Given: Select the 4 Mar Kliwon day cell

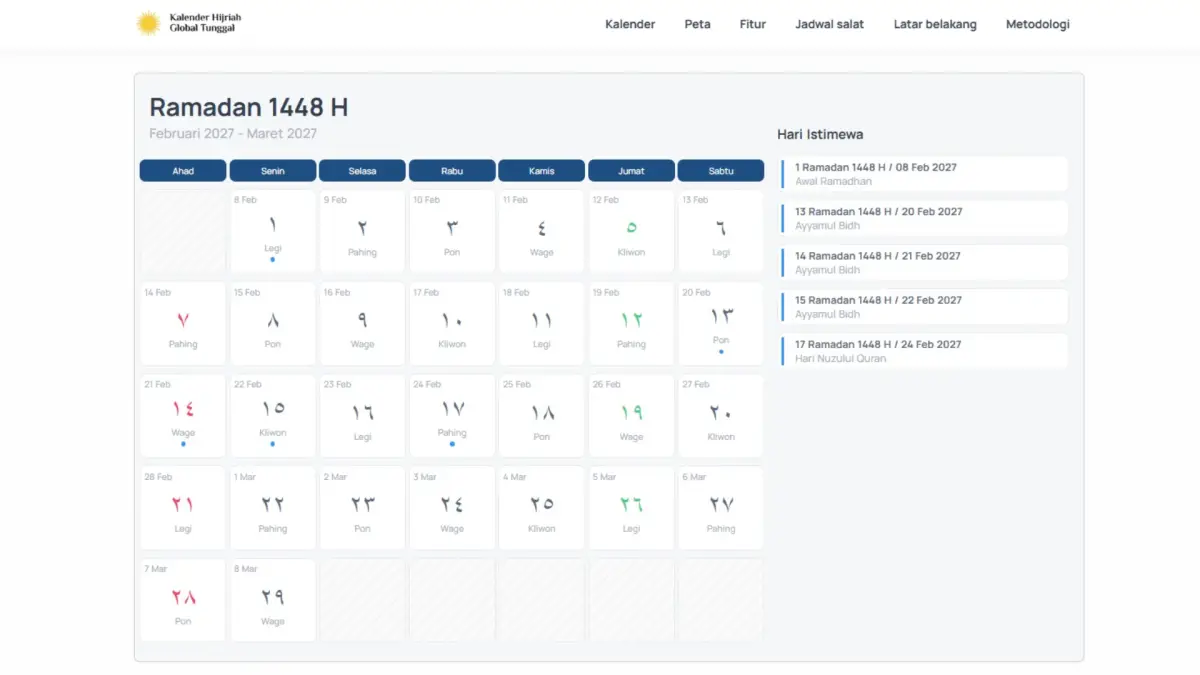Looking at the screenshot, I should coord(542,508).
